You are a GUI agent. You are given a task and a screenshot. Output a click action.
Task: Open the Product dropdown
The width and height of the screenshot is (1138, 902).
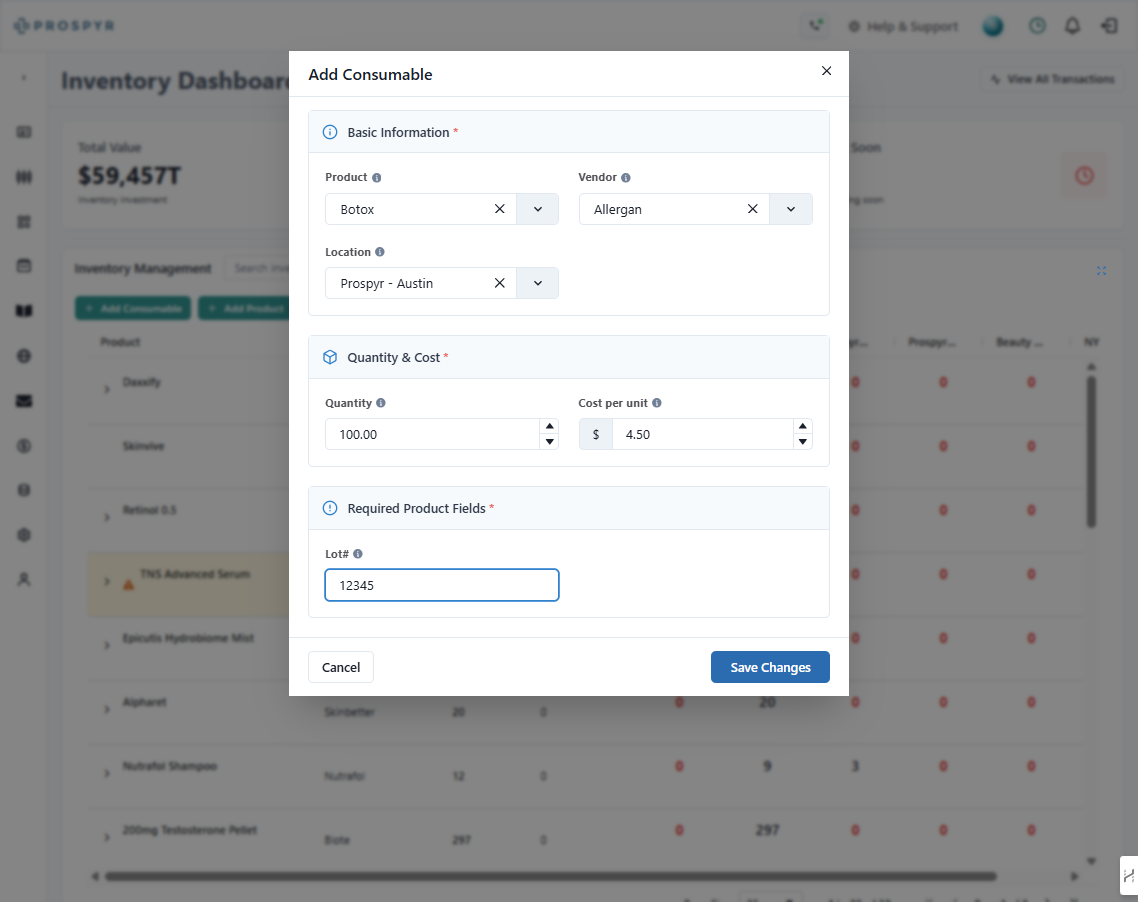point(538,209)
